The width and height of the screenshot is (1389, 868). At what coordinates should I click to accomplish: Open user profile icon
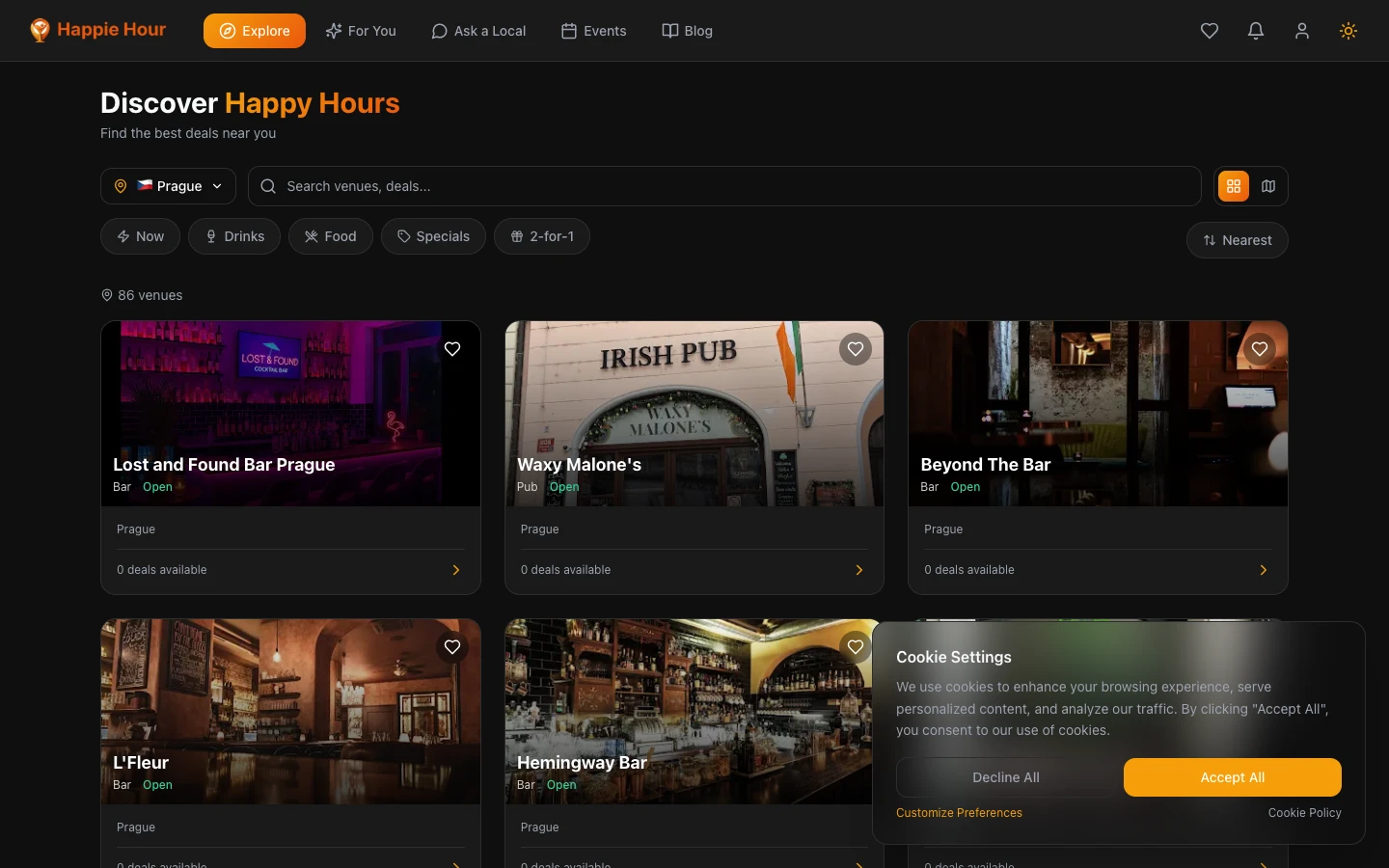(x=1301, y=31)
